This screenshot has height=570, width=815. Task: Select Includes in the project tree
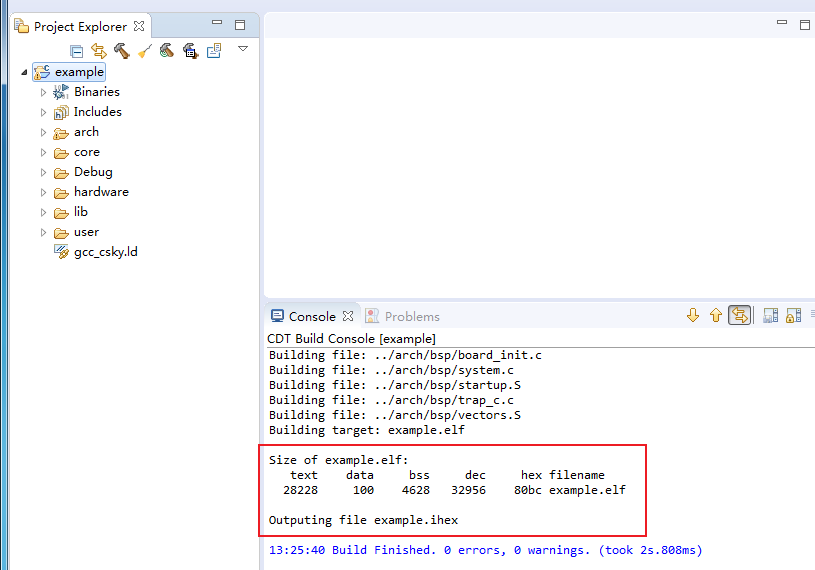point(98,112)
